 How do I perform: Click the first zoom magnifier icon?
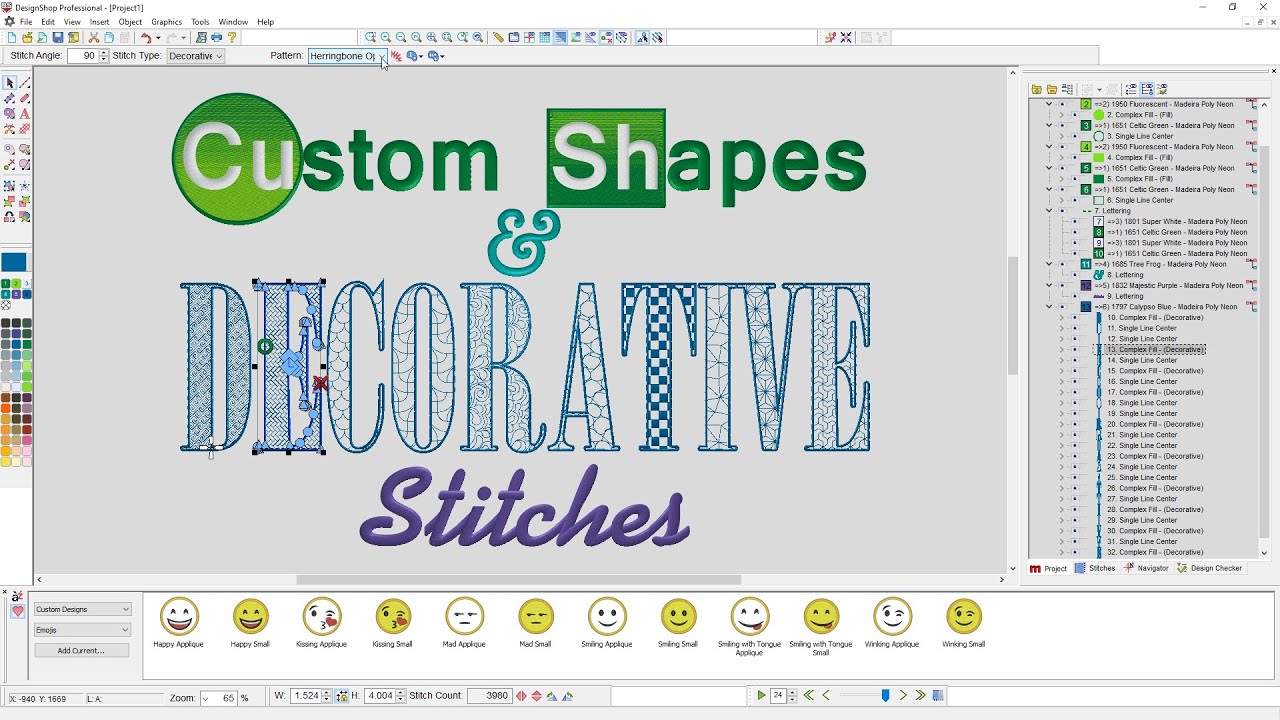(370, 38)
